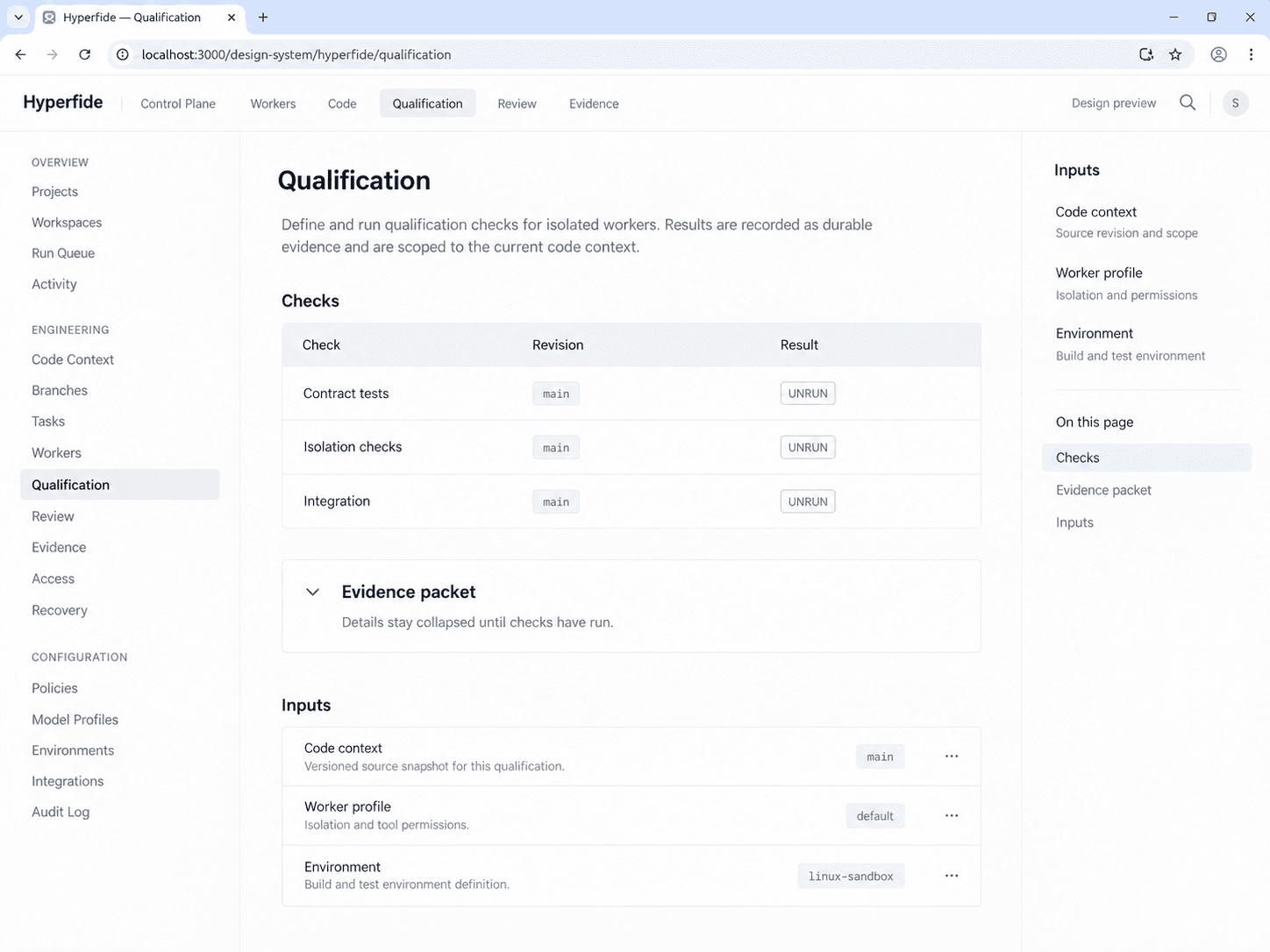Click the UNRUN badge for Integration
Screen dimensions: 1270x952
808,501
